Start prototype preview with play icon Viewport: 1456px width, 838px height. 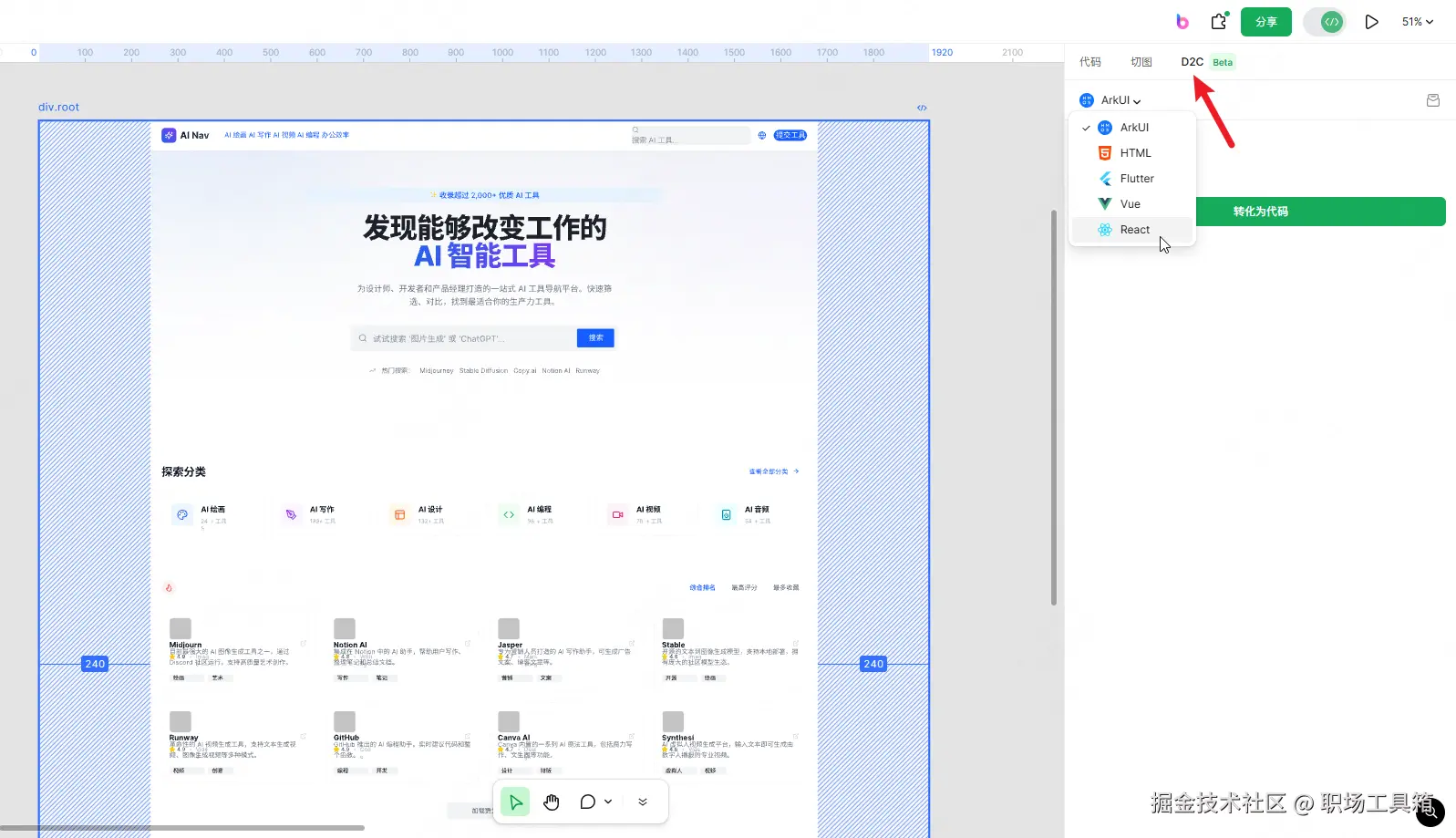coord(1371,22)
